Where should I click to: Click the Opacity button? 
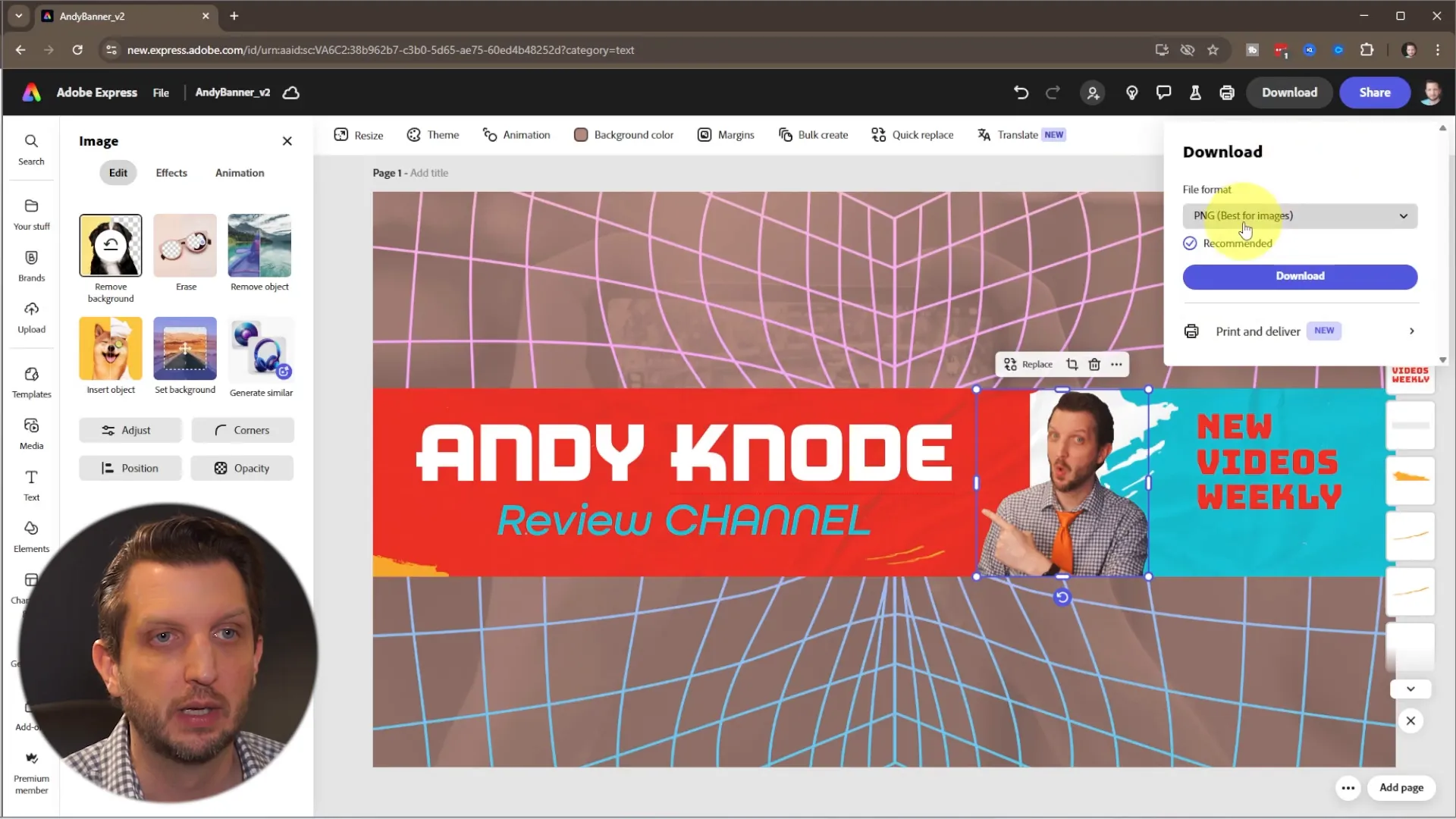(243, 469)
